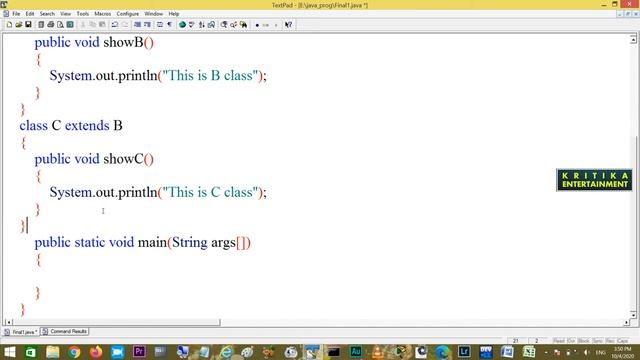Click the context Help arrow icon
640x360 pixels.
tap(288, 25)
